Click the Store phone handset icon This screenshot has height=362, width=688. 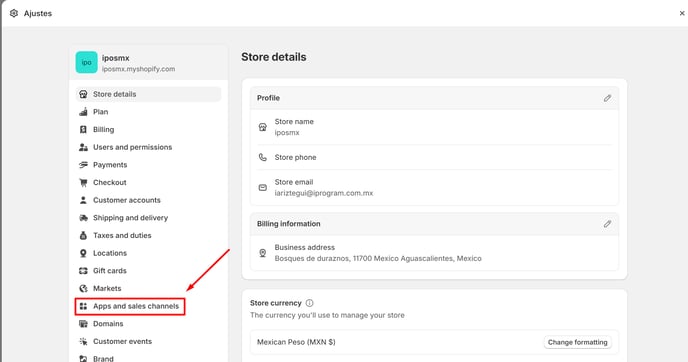tap(262, 157)
